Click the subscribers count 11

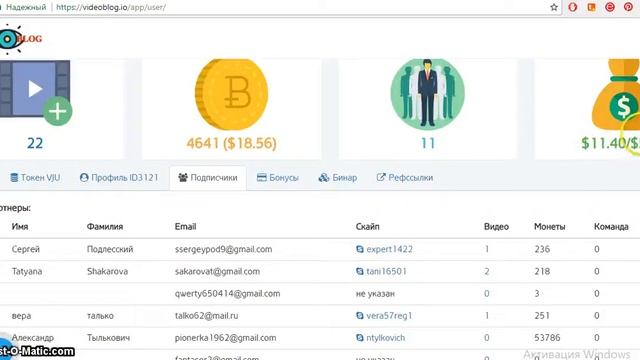pyautogui.click(x=428, y=143)
